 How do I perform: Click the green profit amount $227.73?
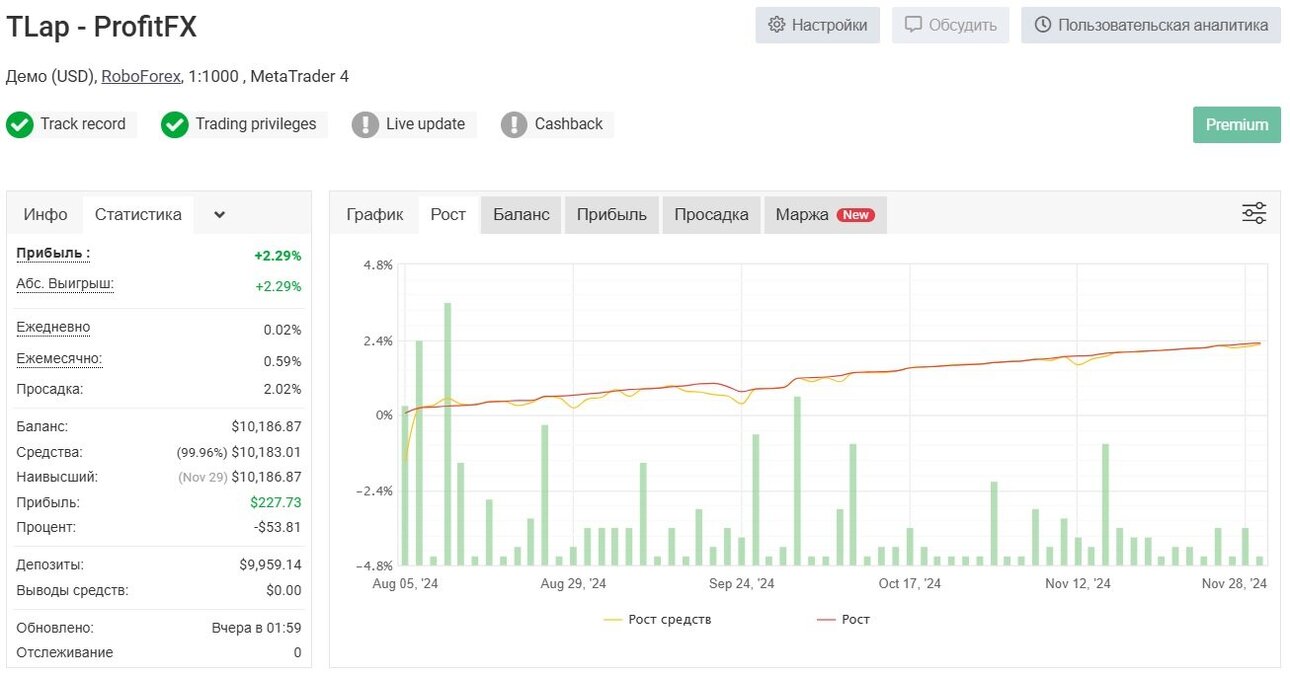click(276, 503)
